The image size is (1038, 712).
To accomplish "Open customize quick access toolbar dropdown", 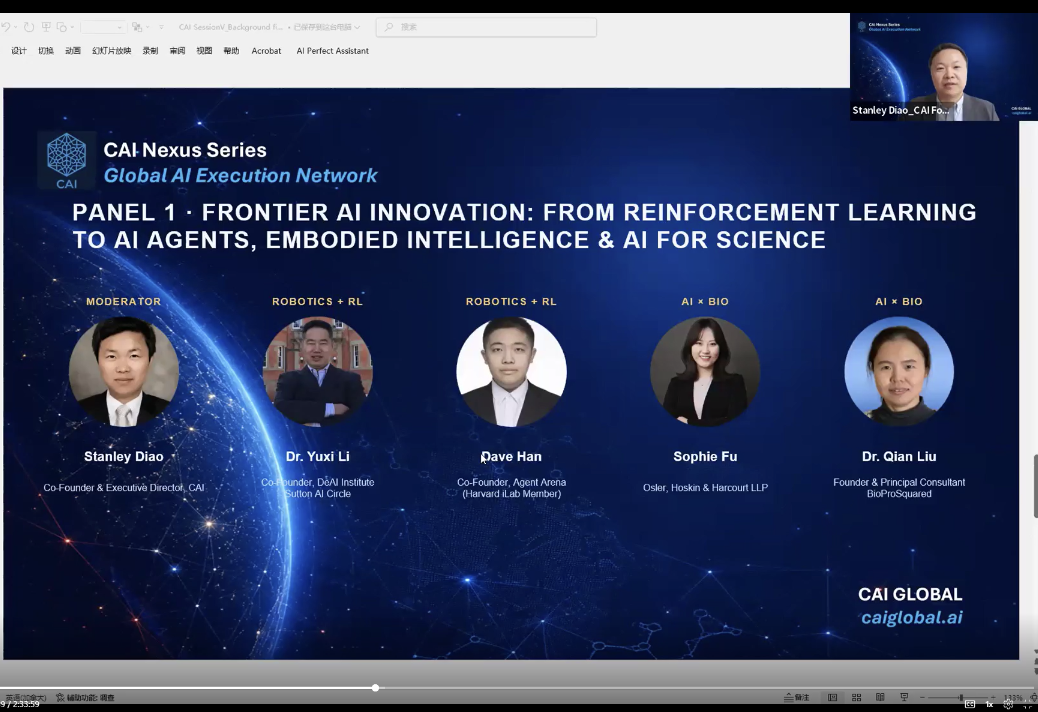I will click(161, 27).
